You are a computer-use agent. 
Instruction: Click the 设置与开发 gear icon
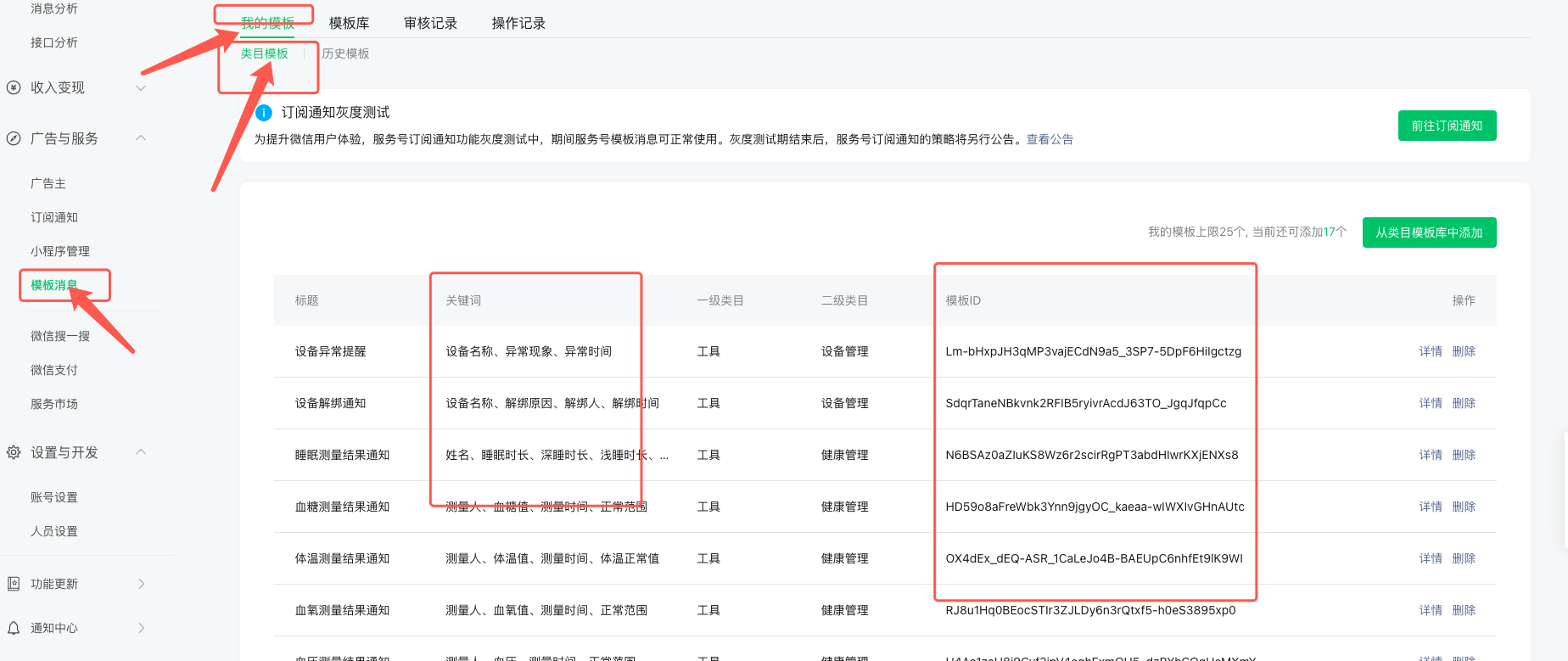pos(14,452)
